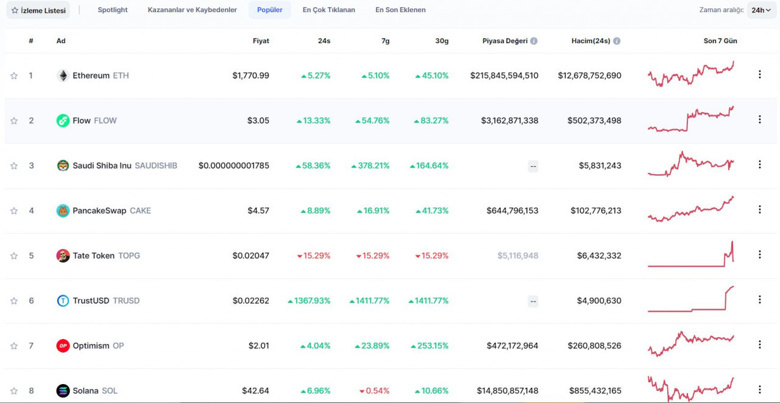The width and height of the screenshot is (780, 403).
Task: Open more options for Saudi Shiba Inu
Action: pos(760,164)
